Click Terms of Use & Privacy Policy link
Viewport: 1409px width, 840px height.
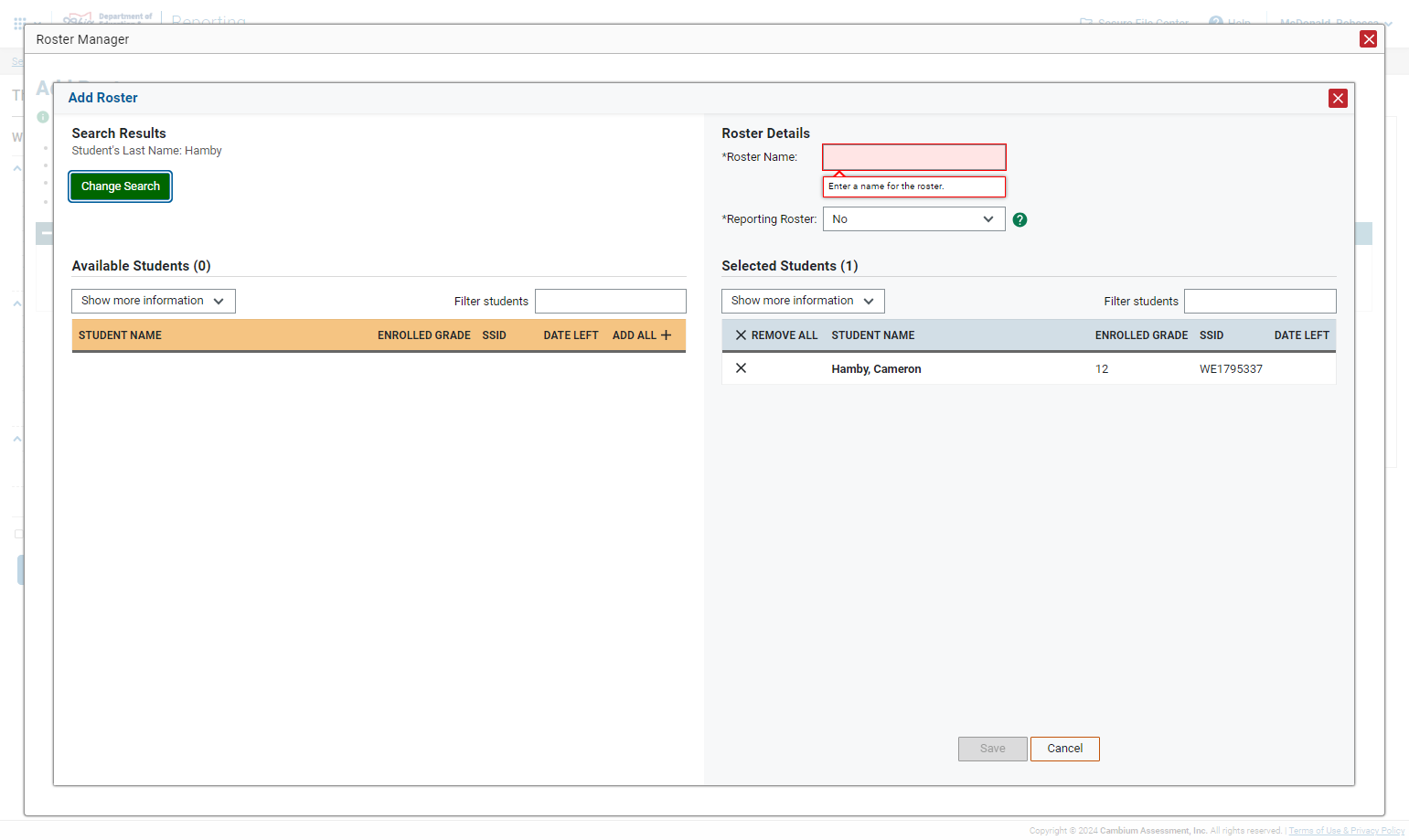(1346, 831)
